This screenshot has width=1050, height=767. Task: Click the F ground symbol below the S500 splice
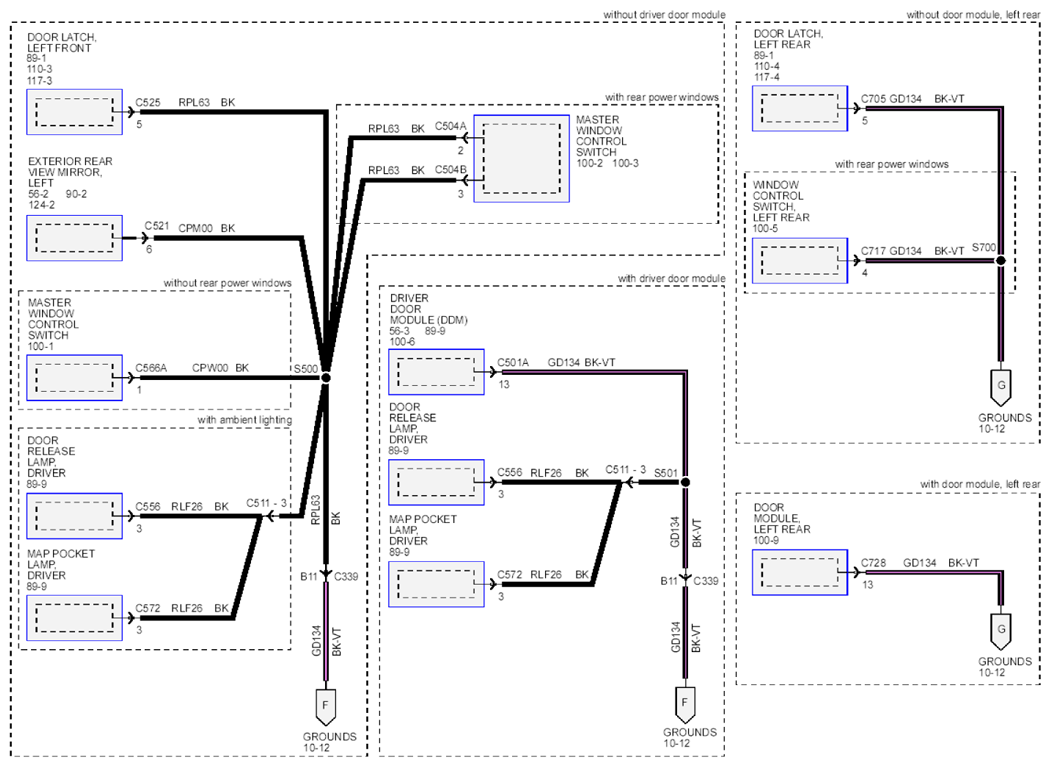click(325, 707)
